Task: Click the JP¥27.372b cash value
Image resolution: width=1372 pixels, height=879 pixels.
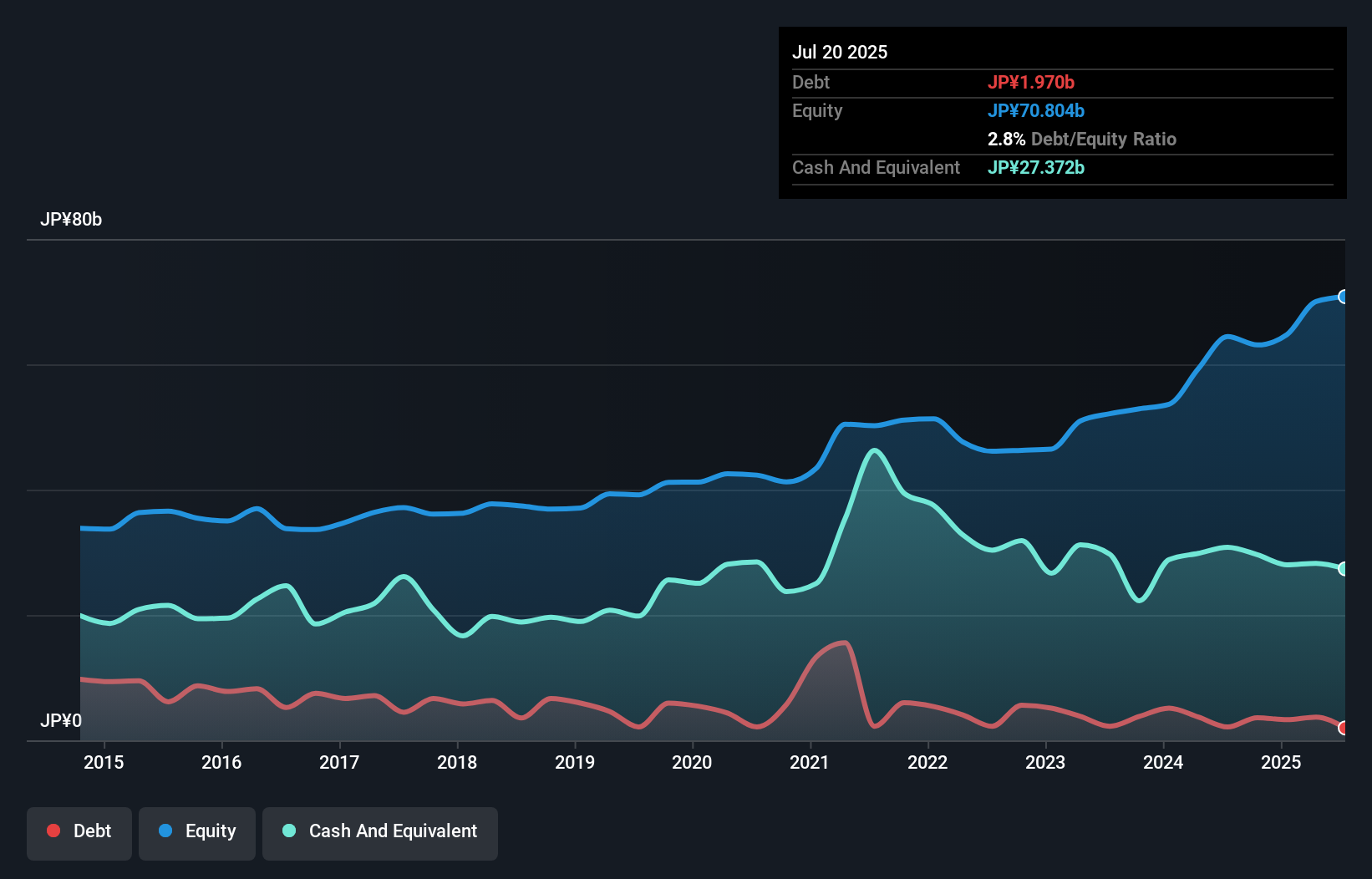Action: click(x=1035, y=167)
